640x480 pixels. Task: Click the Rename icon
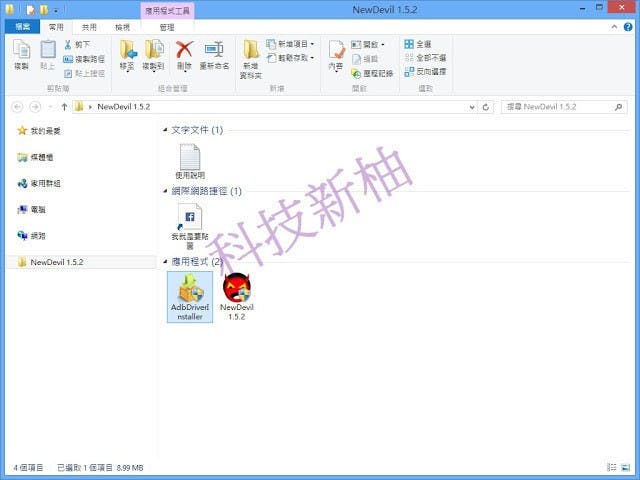pos(214,50)
